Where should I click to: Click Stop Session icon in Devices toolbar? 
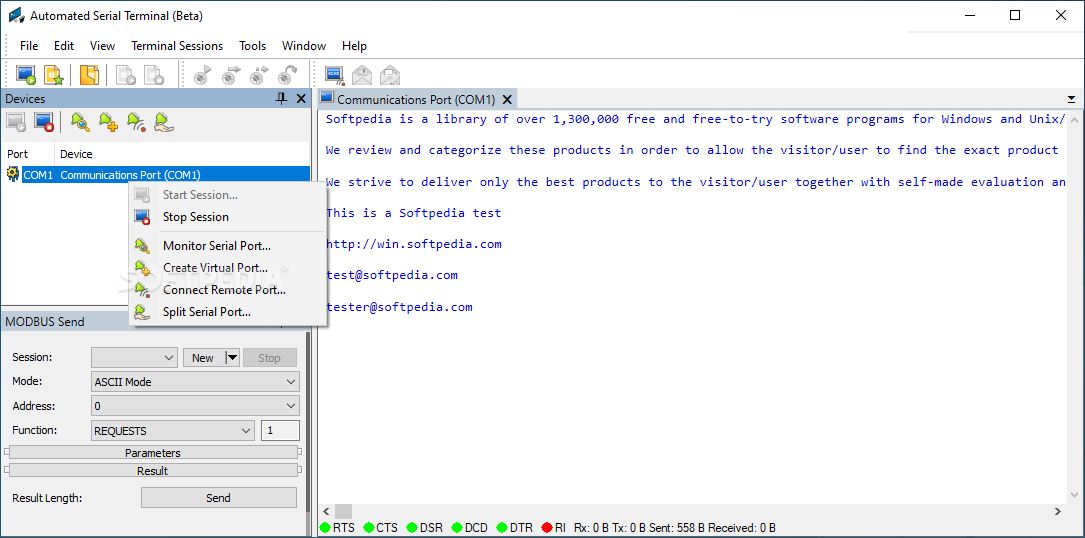[x=44, y=123]
